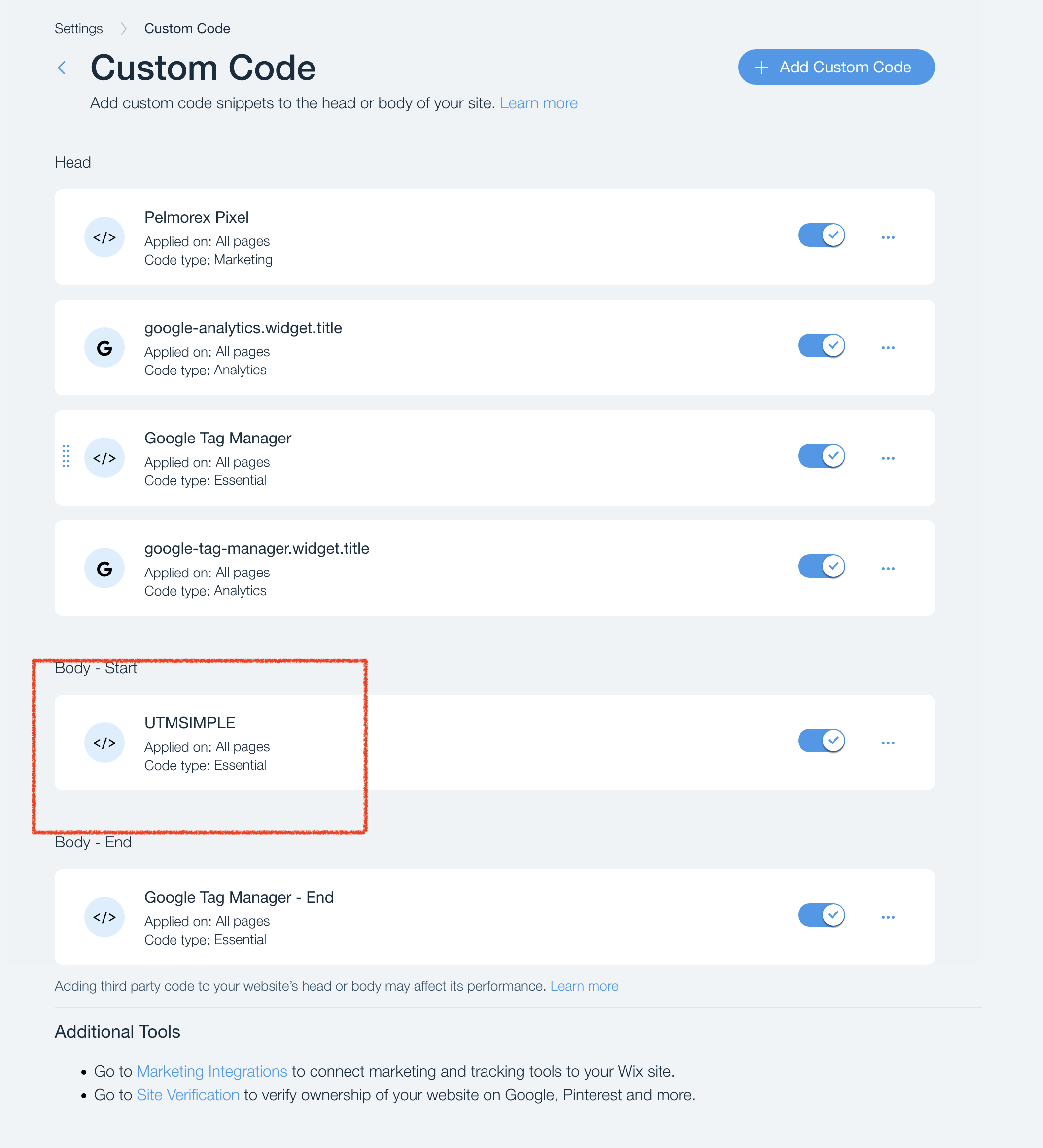
Task: Open more actions menu for UTMSIMPLE
Action: tap(888, 743)
